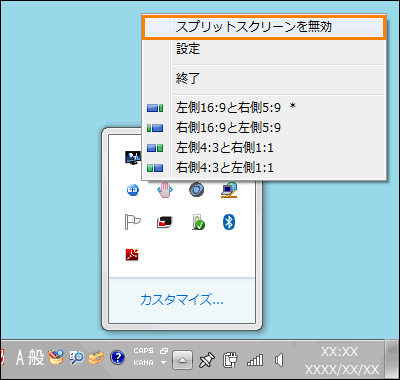400x380 pixels.
Task: Select the 右側16:9と左側5:9 layout
Action: point(264,127)
